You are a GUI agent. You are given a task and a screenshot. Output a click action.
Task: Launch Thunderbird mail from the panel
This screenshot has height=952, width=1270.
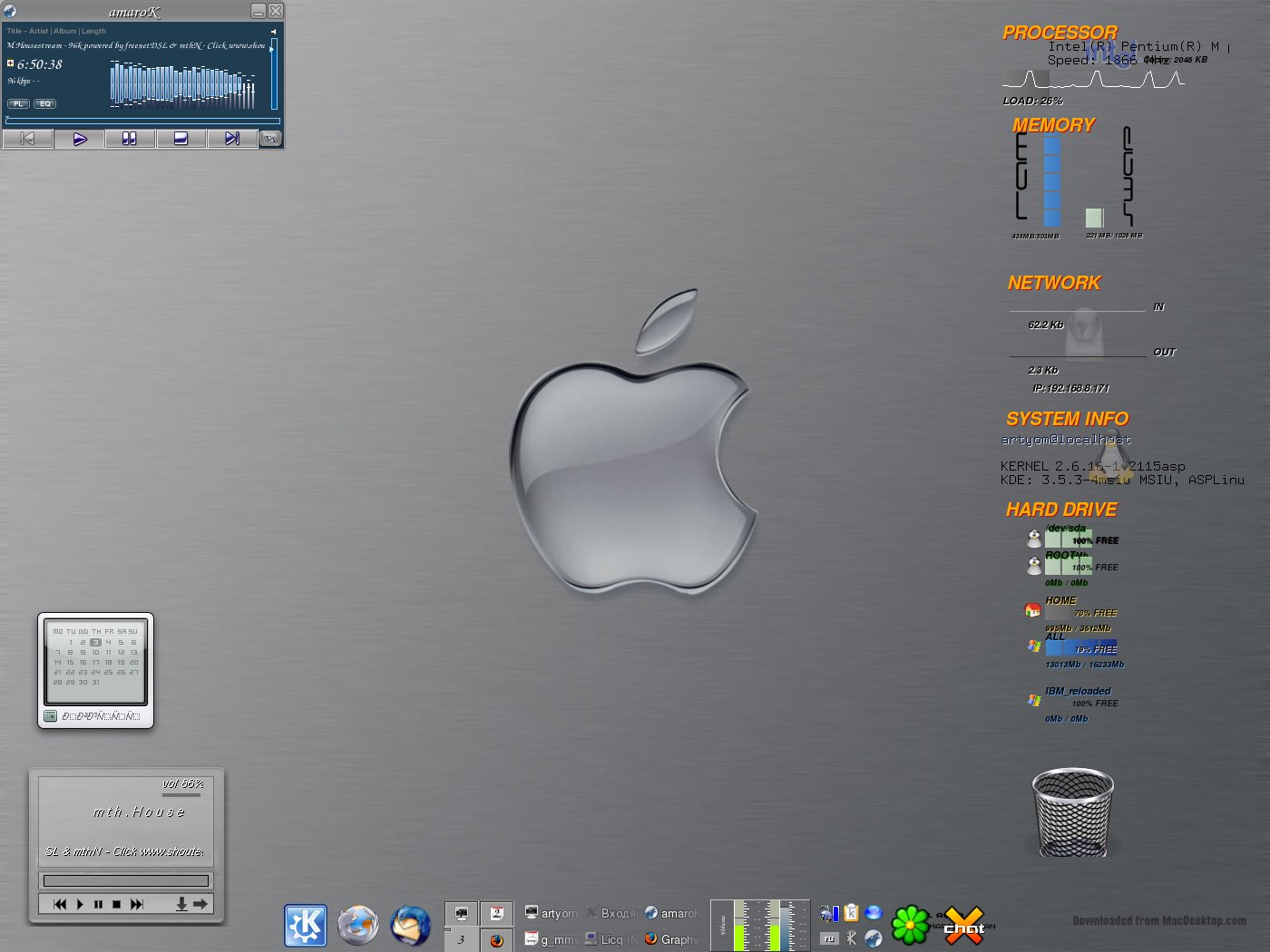click(410, 926)
